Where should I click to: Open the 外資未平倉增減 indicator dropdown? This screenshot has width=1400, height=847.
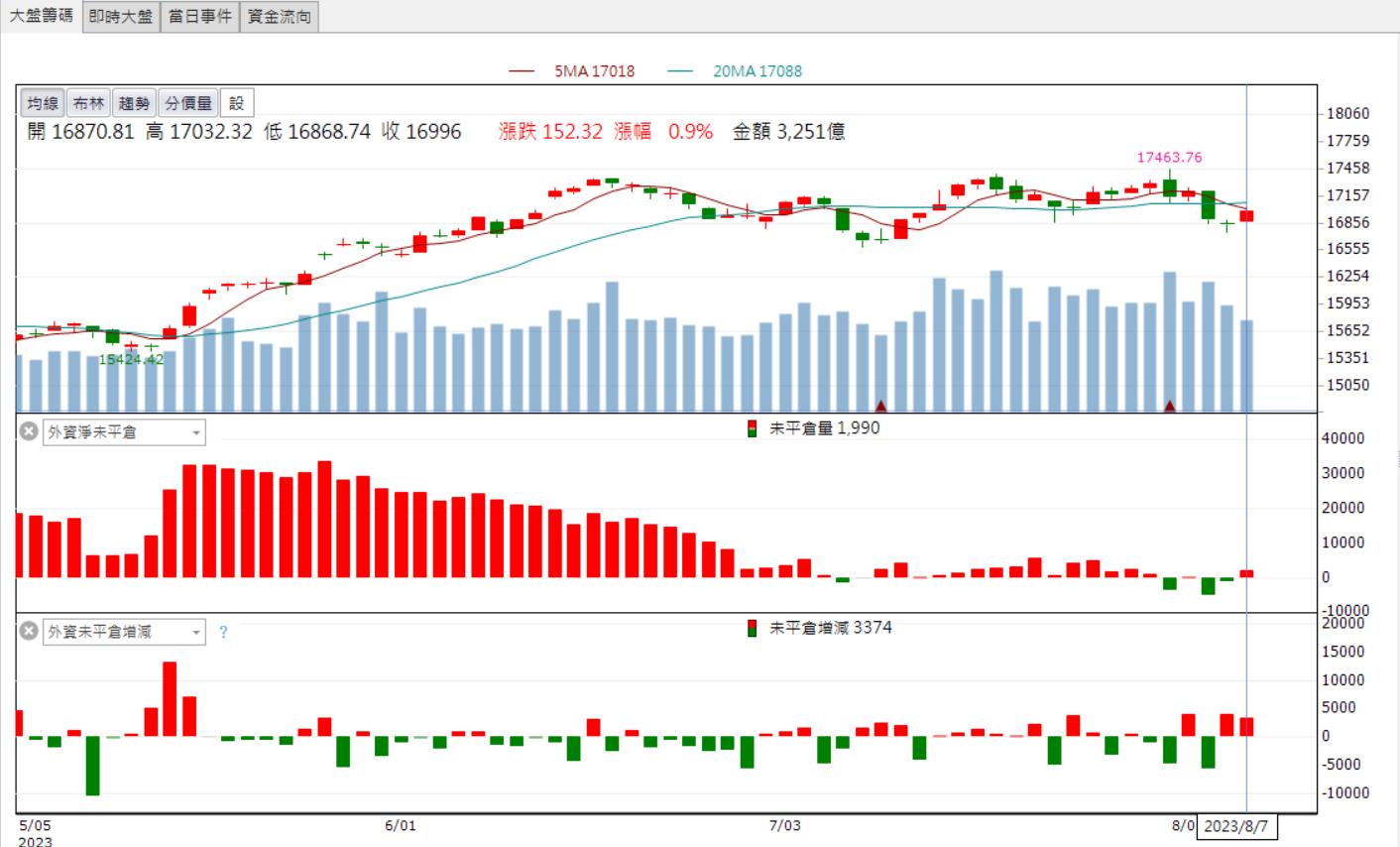pos(124,632)
